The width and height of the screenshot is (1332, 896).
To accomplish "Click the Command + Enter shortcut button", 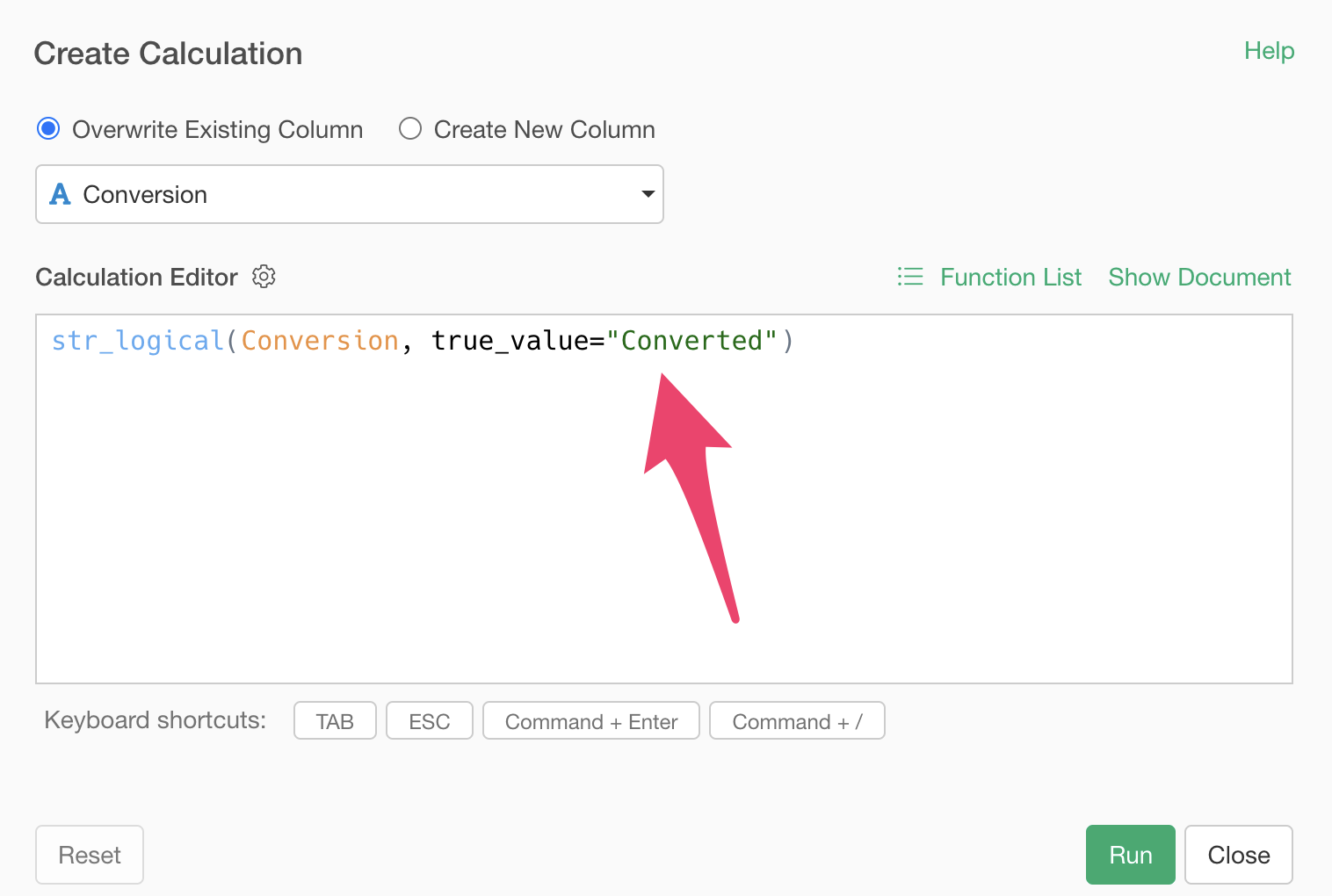I will pos(591,721).
